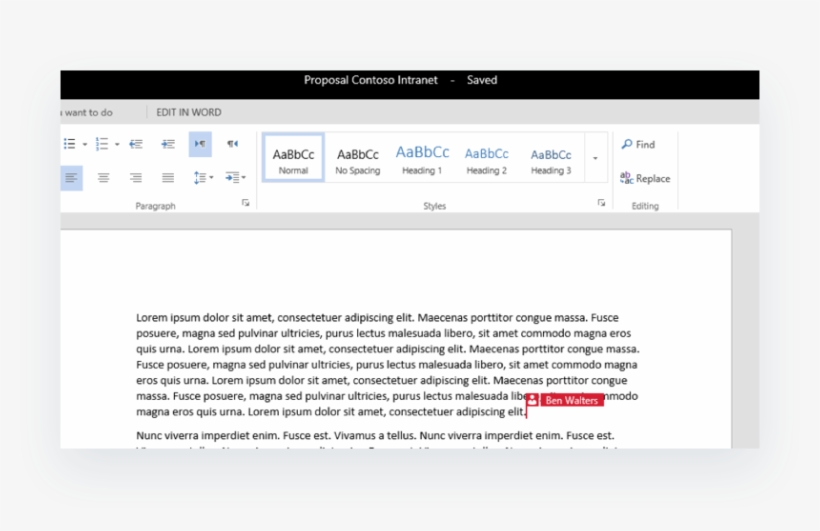Screen dimensions: 820x531
Task: Align text to the right
Action: [136, 178]
